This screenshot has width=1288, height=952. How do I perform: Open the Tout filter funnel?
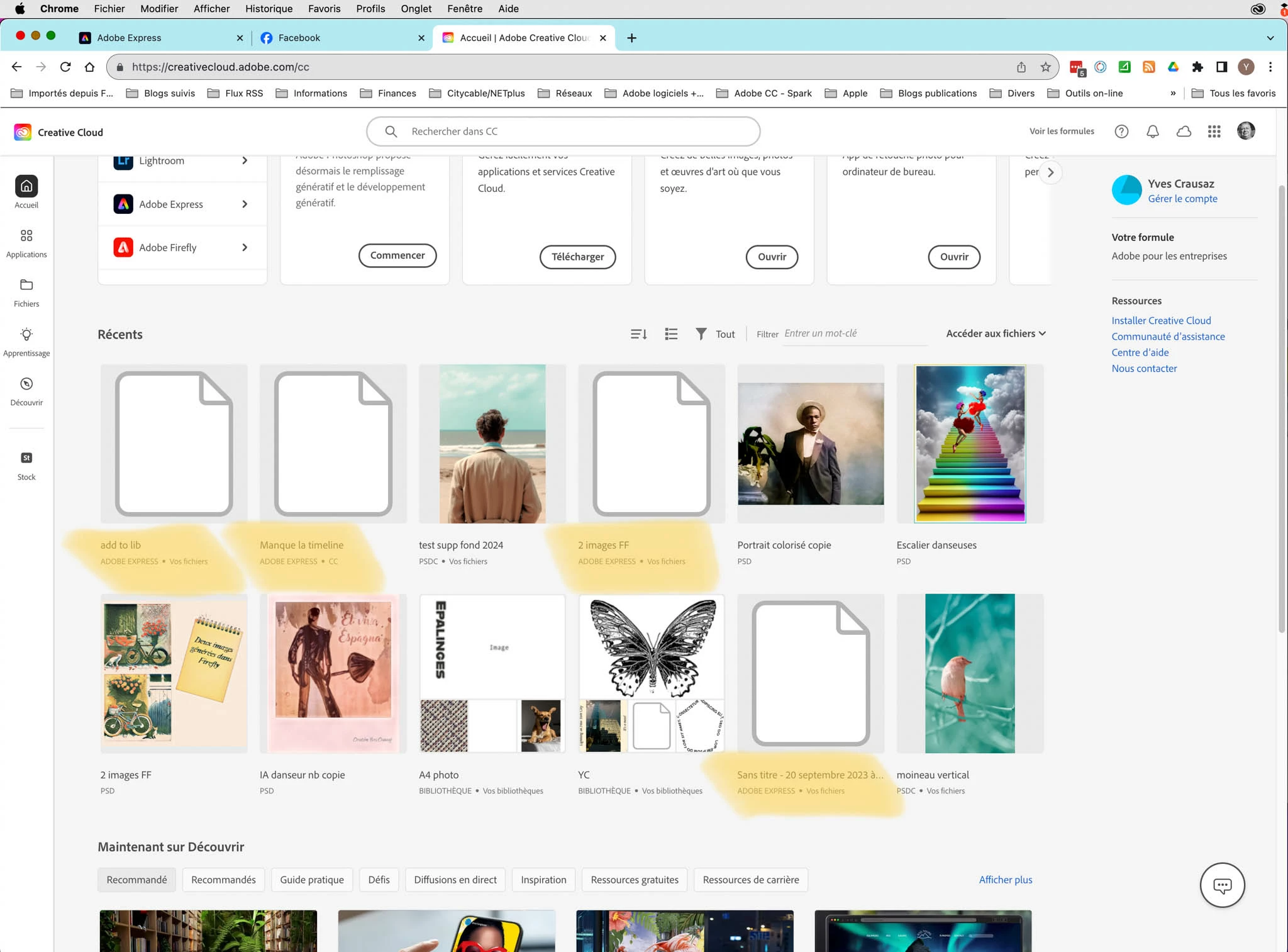pos(701,334)
